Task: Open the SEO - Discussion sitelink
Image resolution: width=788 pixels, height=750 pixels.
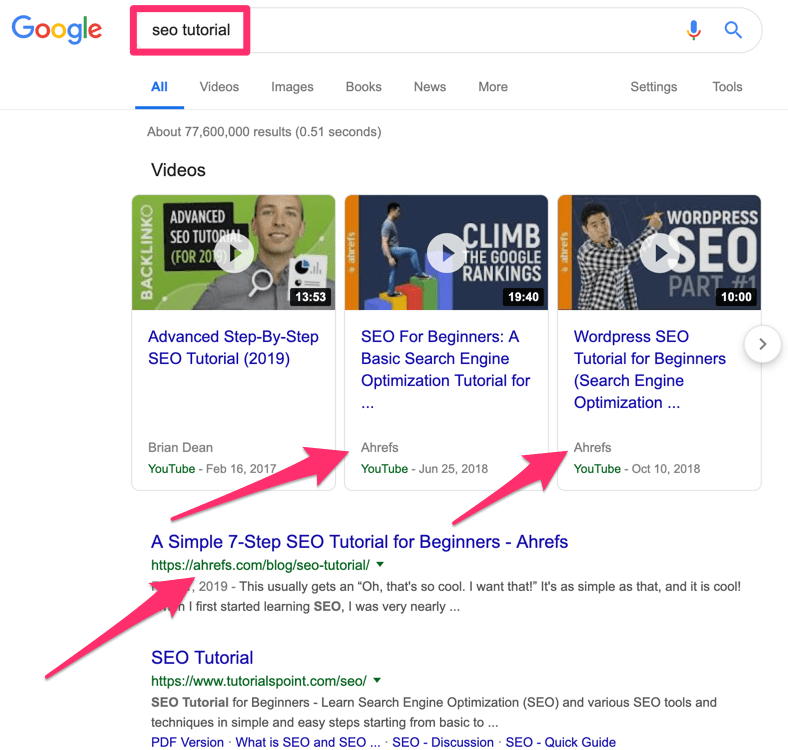Action: click(x=443, y=742)
